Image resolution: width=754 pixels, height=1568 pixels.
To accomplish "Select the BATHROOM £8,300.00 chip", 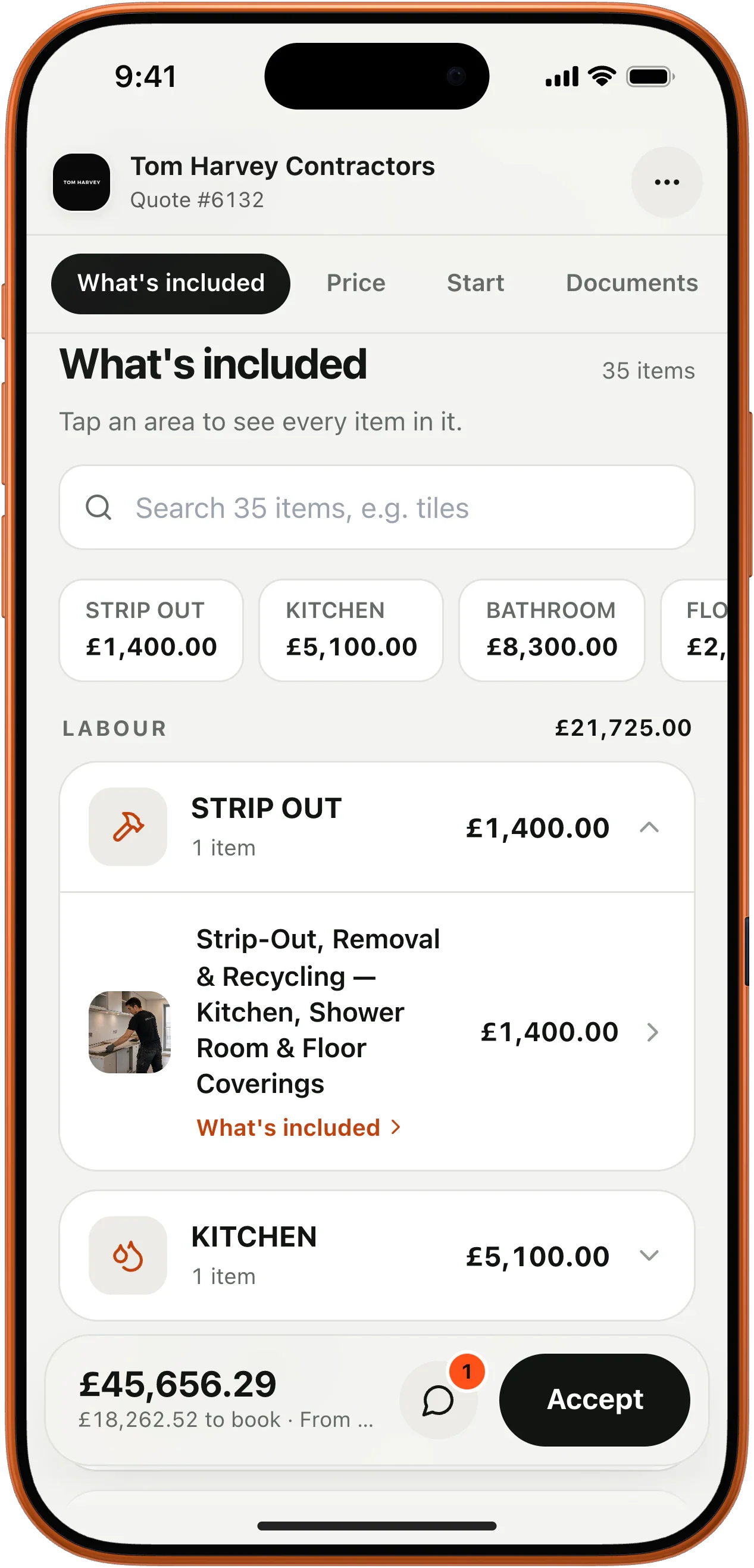I will point(551,630).
